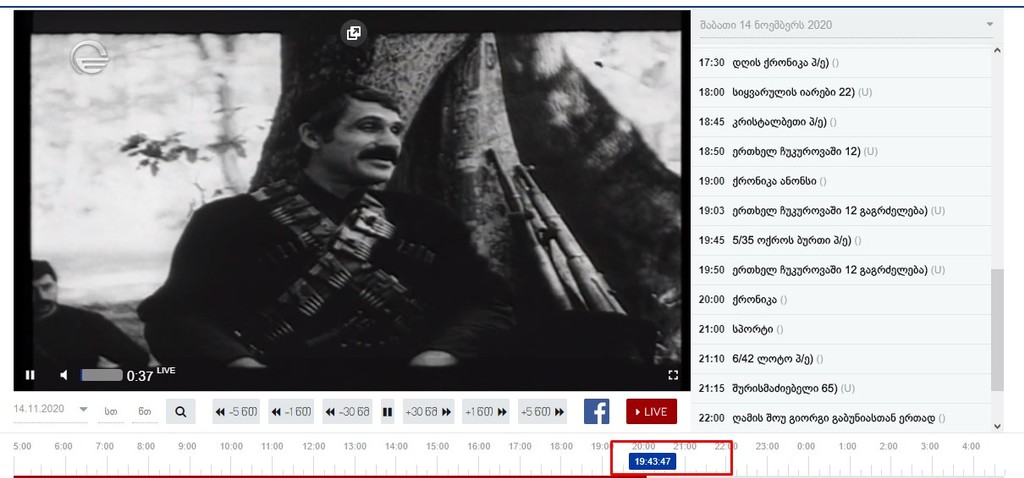Image resolution: width=1024 pixels, height=478 pixels.
Task: Jump to 13:00 on the timeline
Action: tap(355, 446)
